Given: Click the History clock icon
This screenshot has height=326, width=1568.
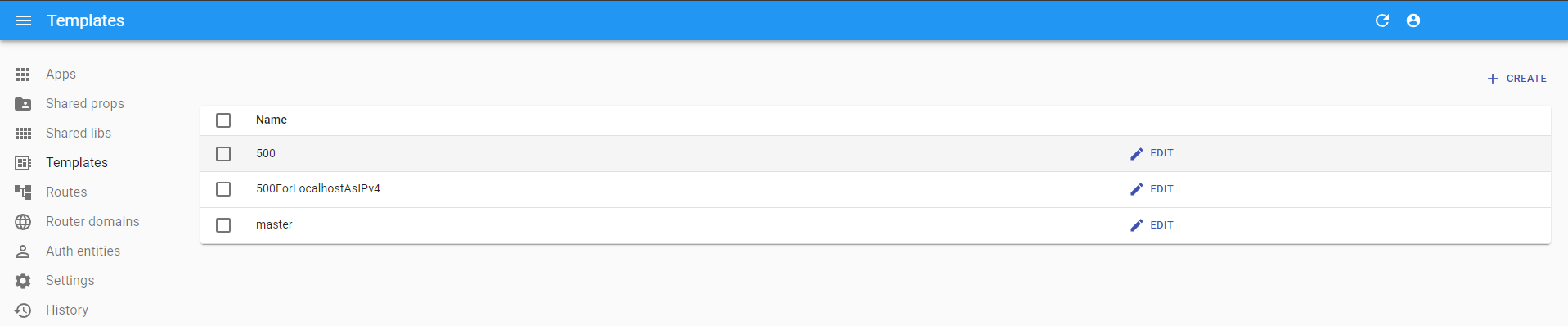Looking at the screenshot, I should tap(23, 310).
